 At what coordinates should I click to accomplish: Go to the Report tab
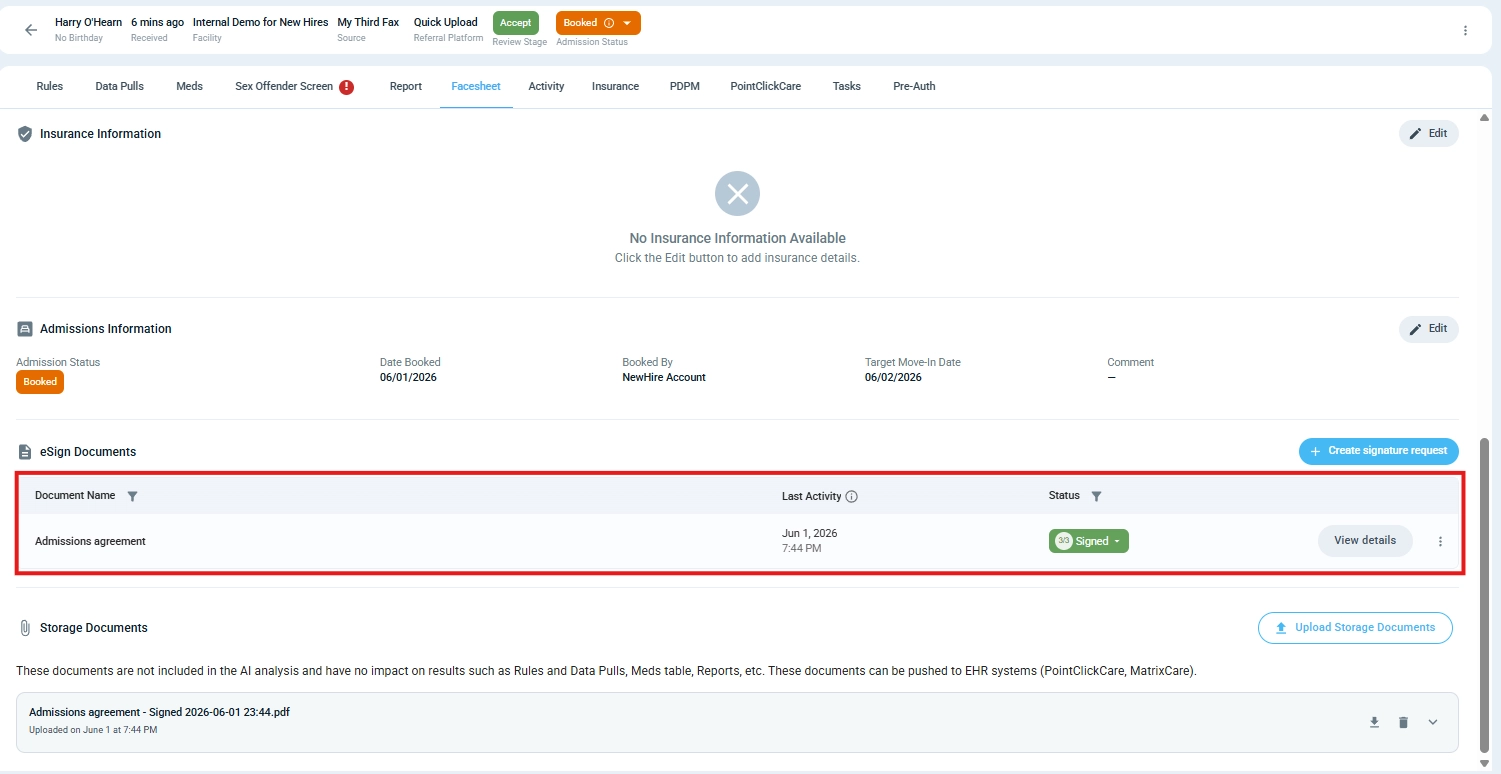tap(406, 86)
